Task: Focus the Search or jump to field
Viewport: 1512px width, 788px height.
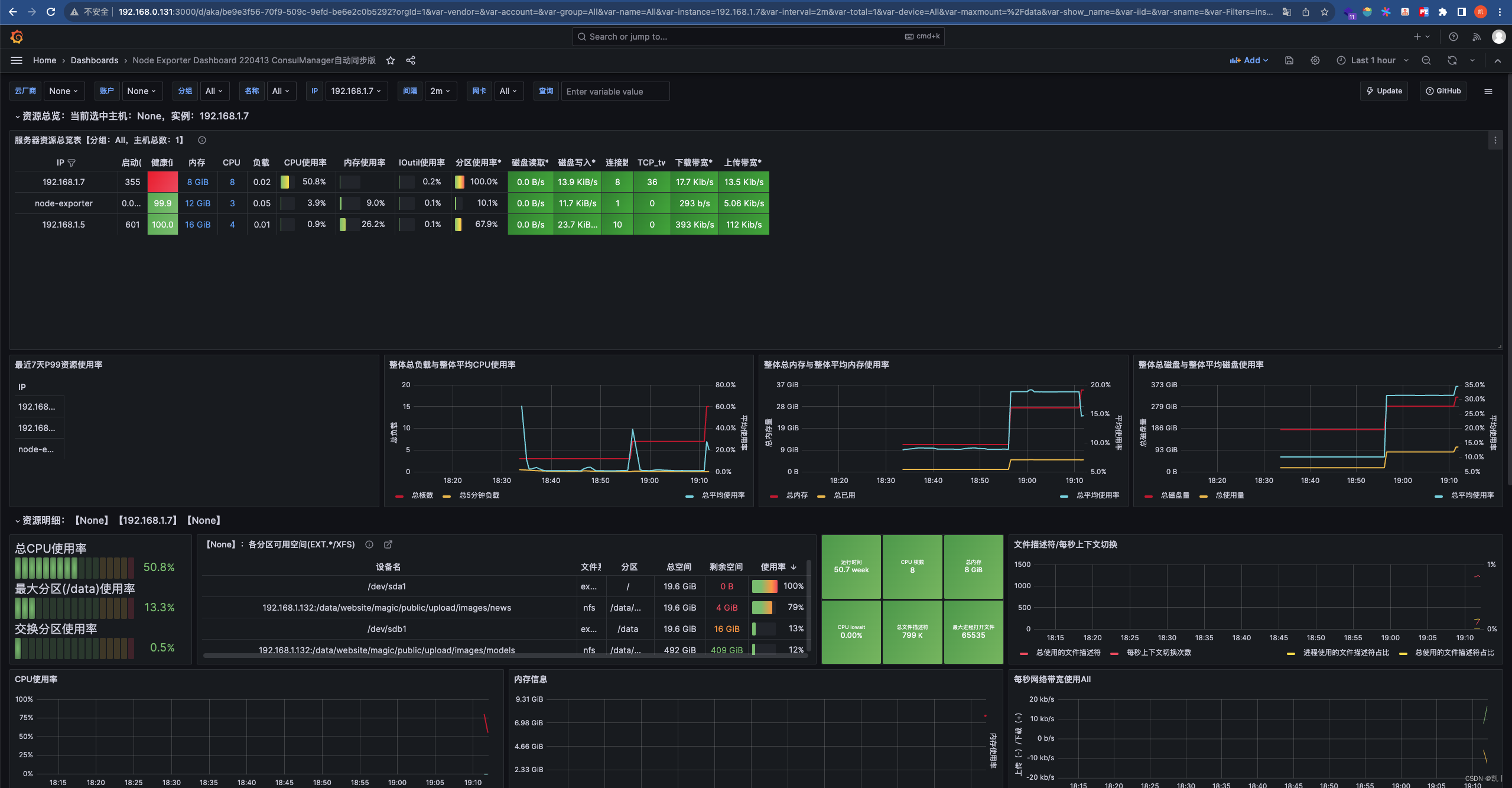Action: 758,37
